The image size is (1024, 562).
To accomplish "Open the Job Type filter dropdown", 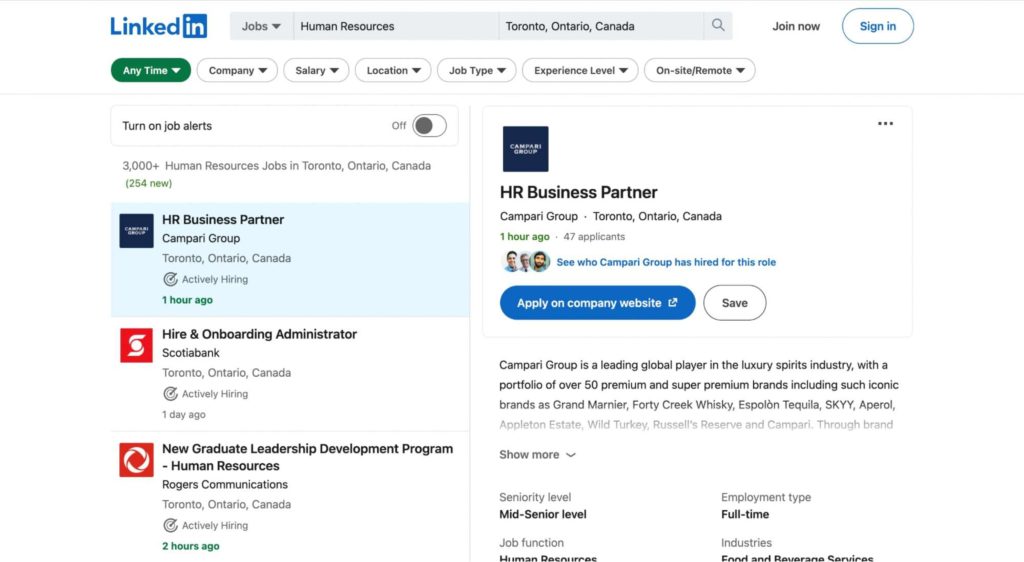I will 477,70.
